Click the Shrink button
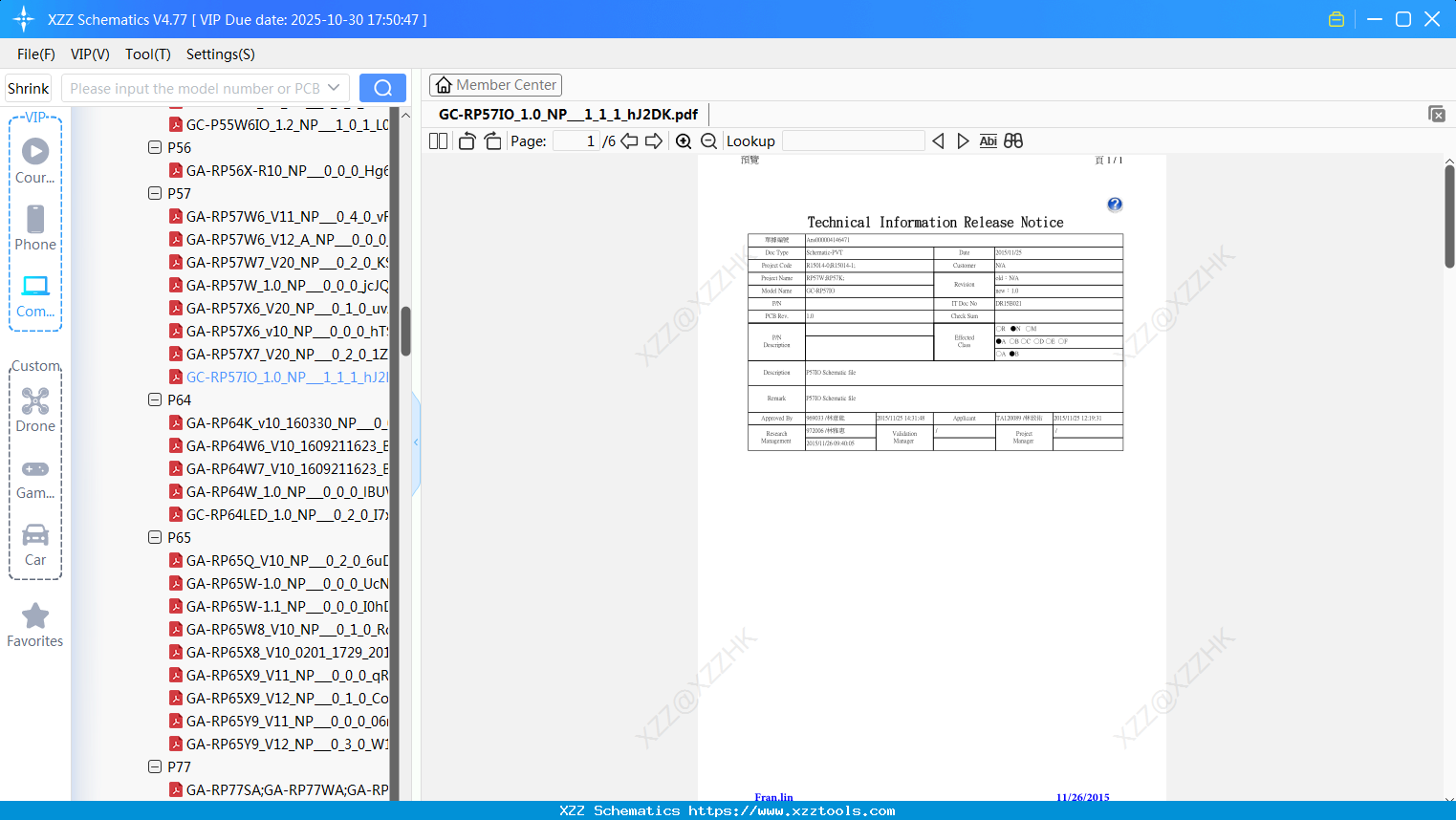Screen dimensions: 1456x820 29,88
